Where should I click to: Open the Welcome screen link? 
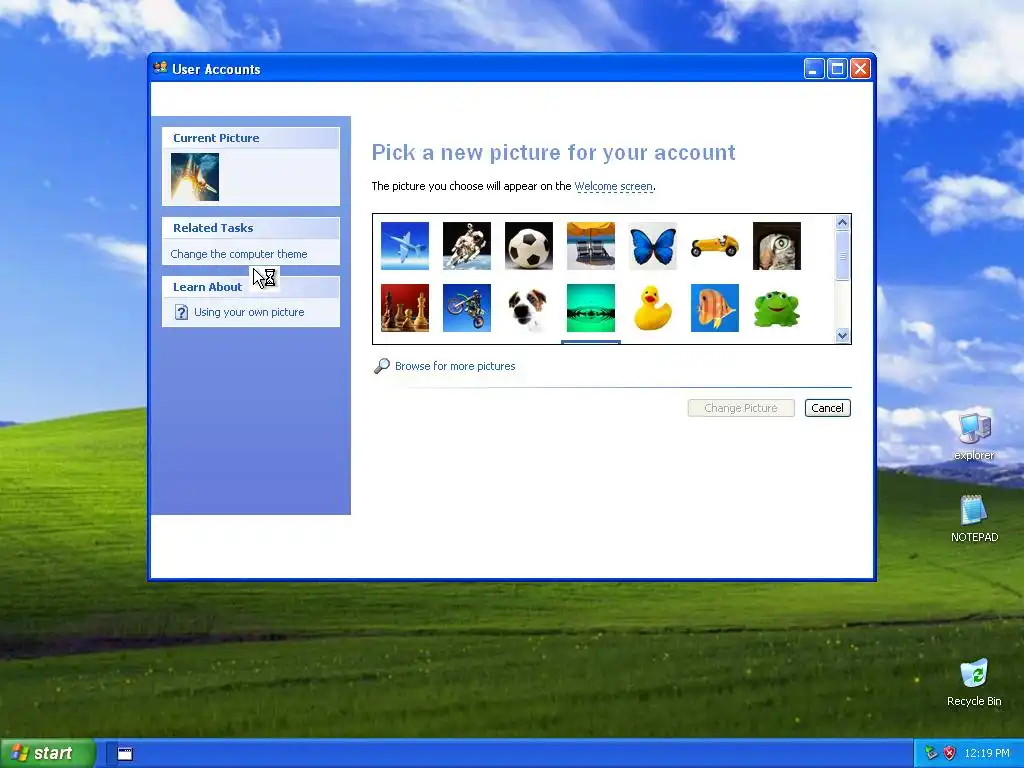pos(613,186)
